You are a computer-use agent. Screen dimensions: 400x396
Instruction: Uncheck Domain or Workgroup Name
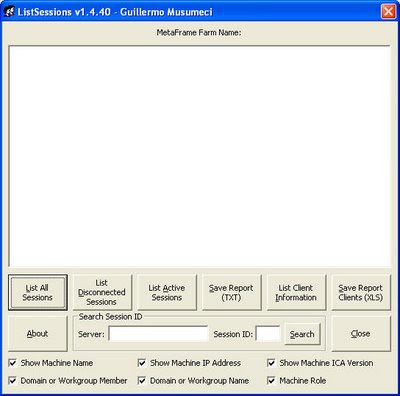point(142,380)
